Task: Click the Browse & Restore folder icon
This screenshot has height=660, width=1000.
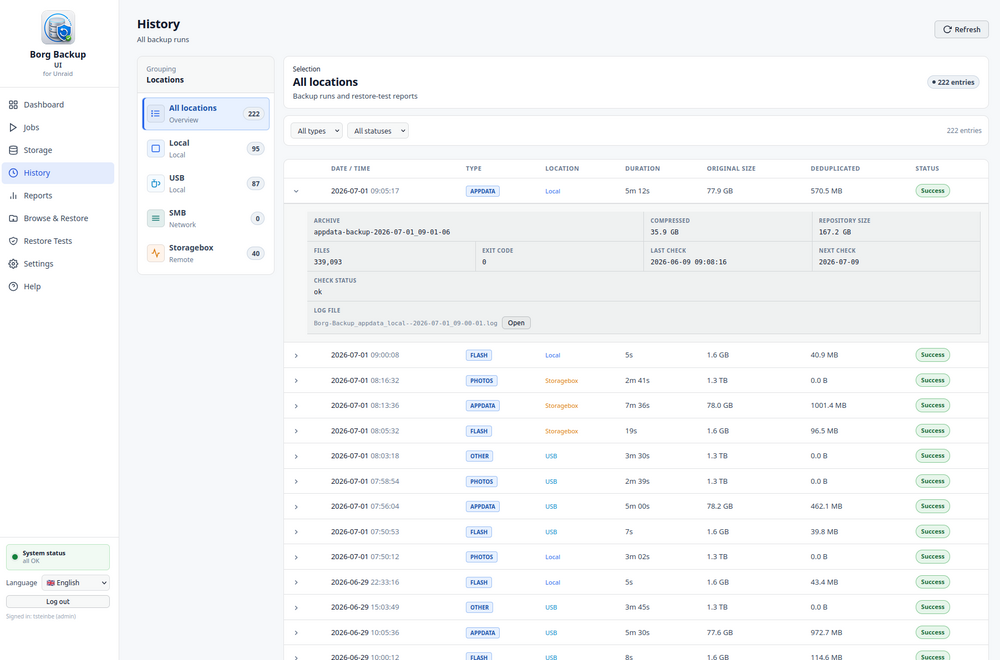Action: (x=13, y=218)
